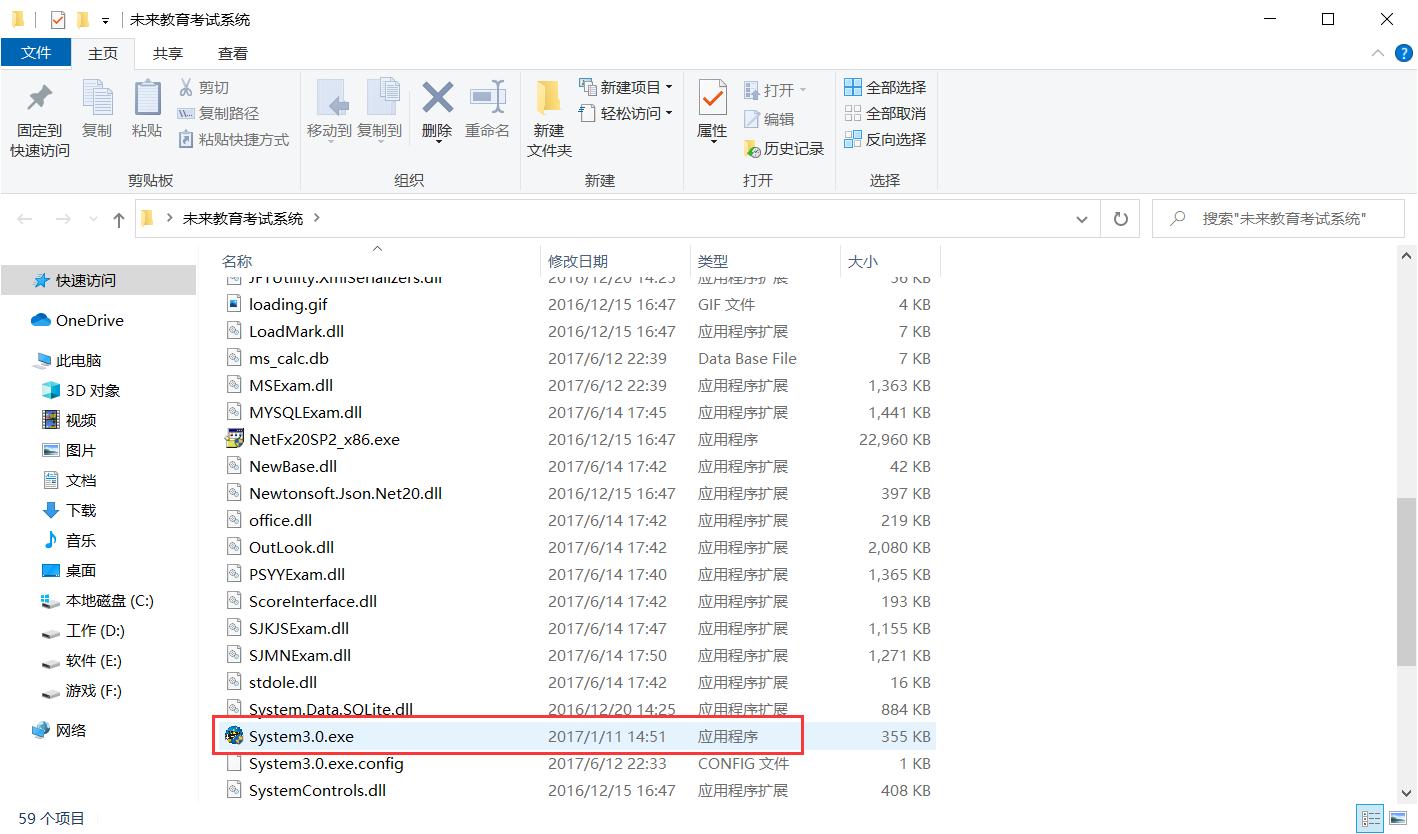Viewport: 1418px width, 834px height.
Task: Open Properties (属性) for System3.0.exe
Action: click(711, 112)
